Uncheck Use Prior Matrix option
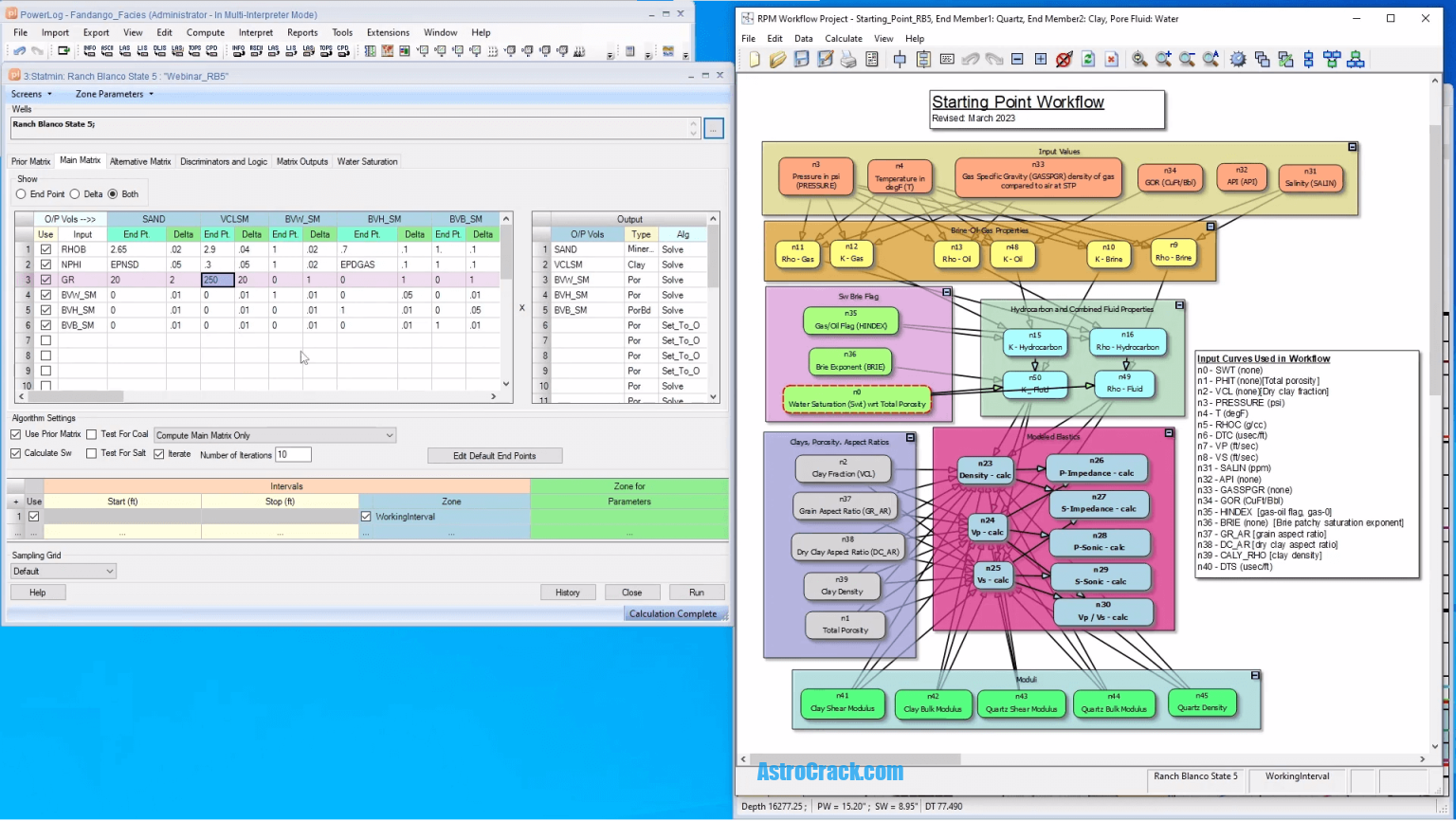Viewport: 1456px width, 821px height. (x=15, y=434)
